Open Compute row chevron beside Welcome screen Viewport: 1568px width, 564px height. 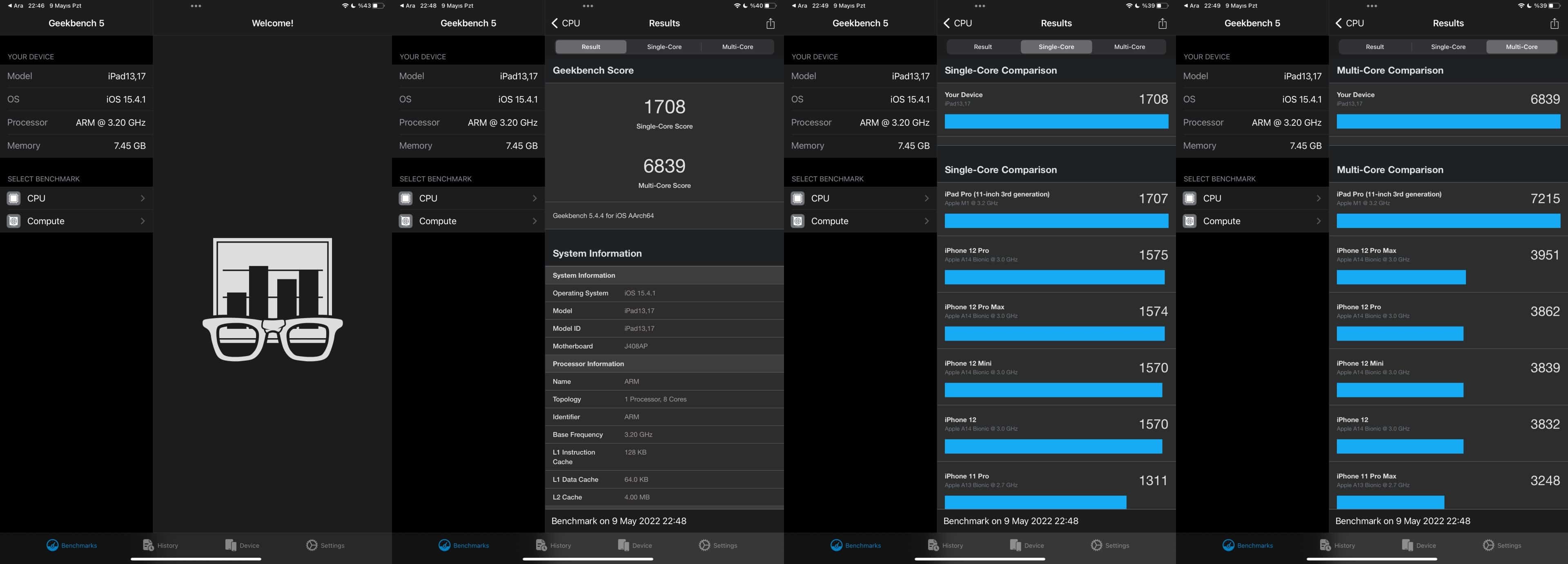pyautogui.click(x=143, y=221)
